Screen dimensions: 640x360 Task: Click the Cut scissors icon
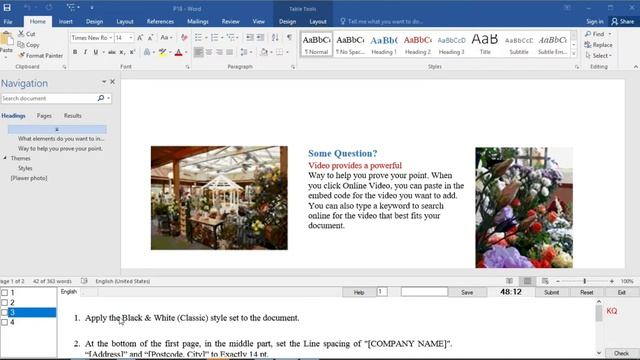[21, 34]
